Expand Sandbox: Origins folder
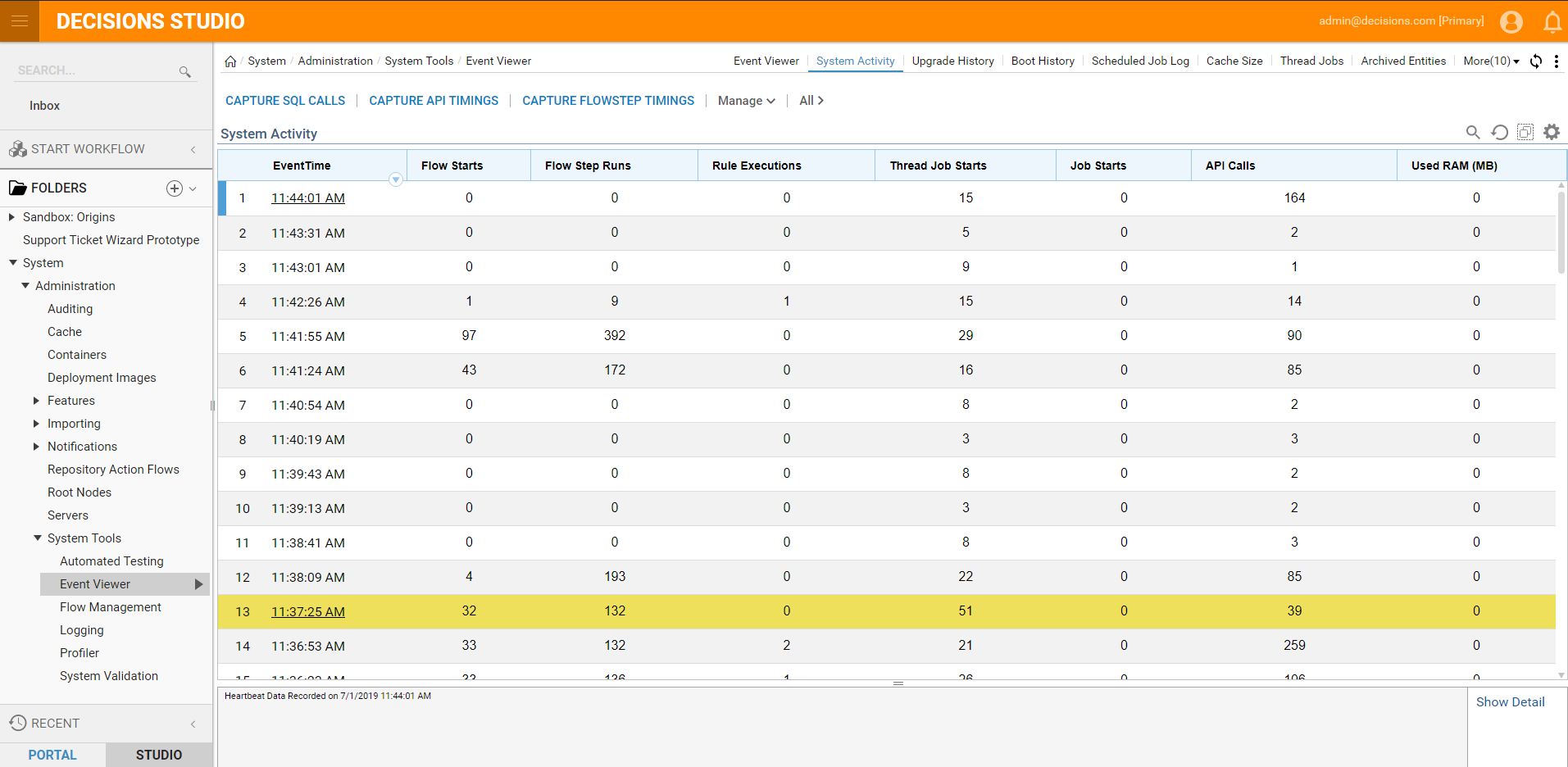The height and width of the screenshot is (767, 1568). click(11, 217)
